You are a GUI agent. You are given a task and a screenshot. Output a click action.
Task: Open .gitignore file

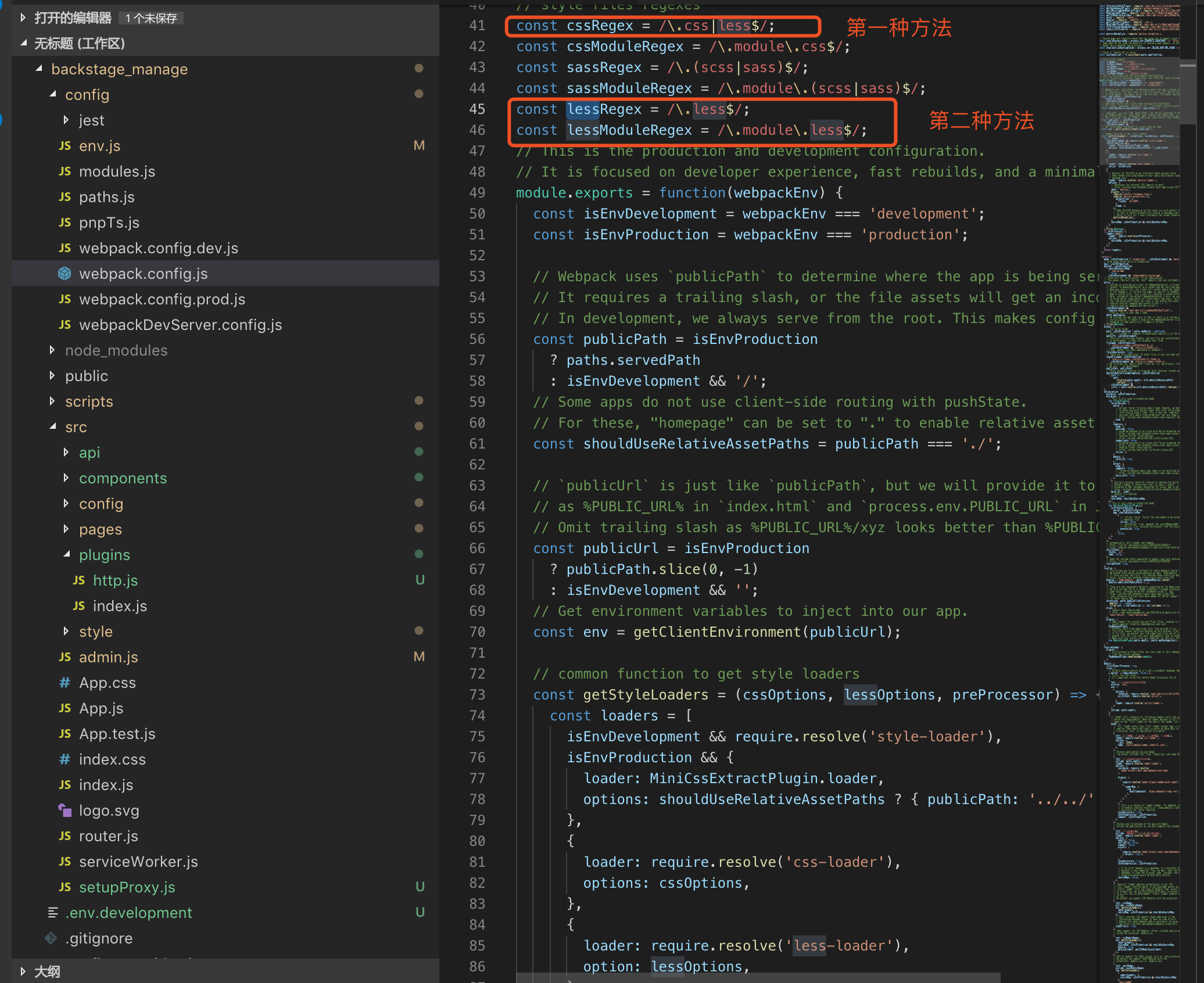99,938
